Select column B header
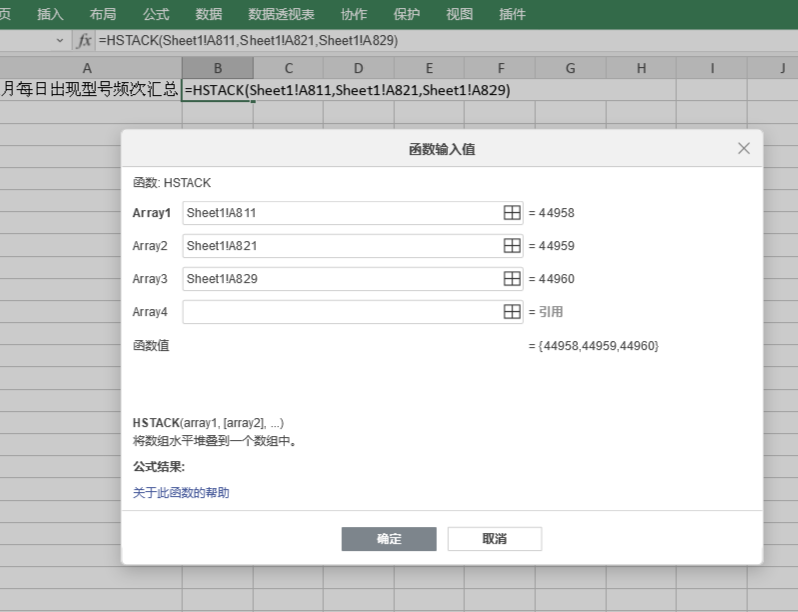This screenshot has height=612, width=798. point(218,68)
